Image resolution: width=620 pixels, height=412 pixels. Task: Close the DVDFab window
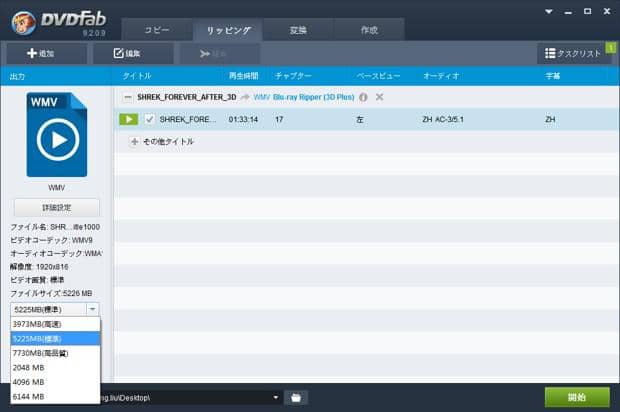pyautogui.click(x=607, y=11)
